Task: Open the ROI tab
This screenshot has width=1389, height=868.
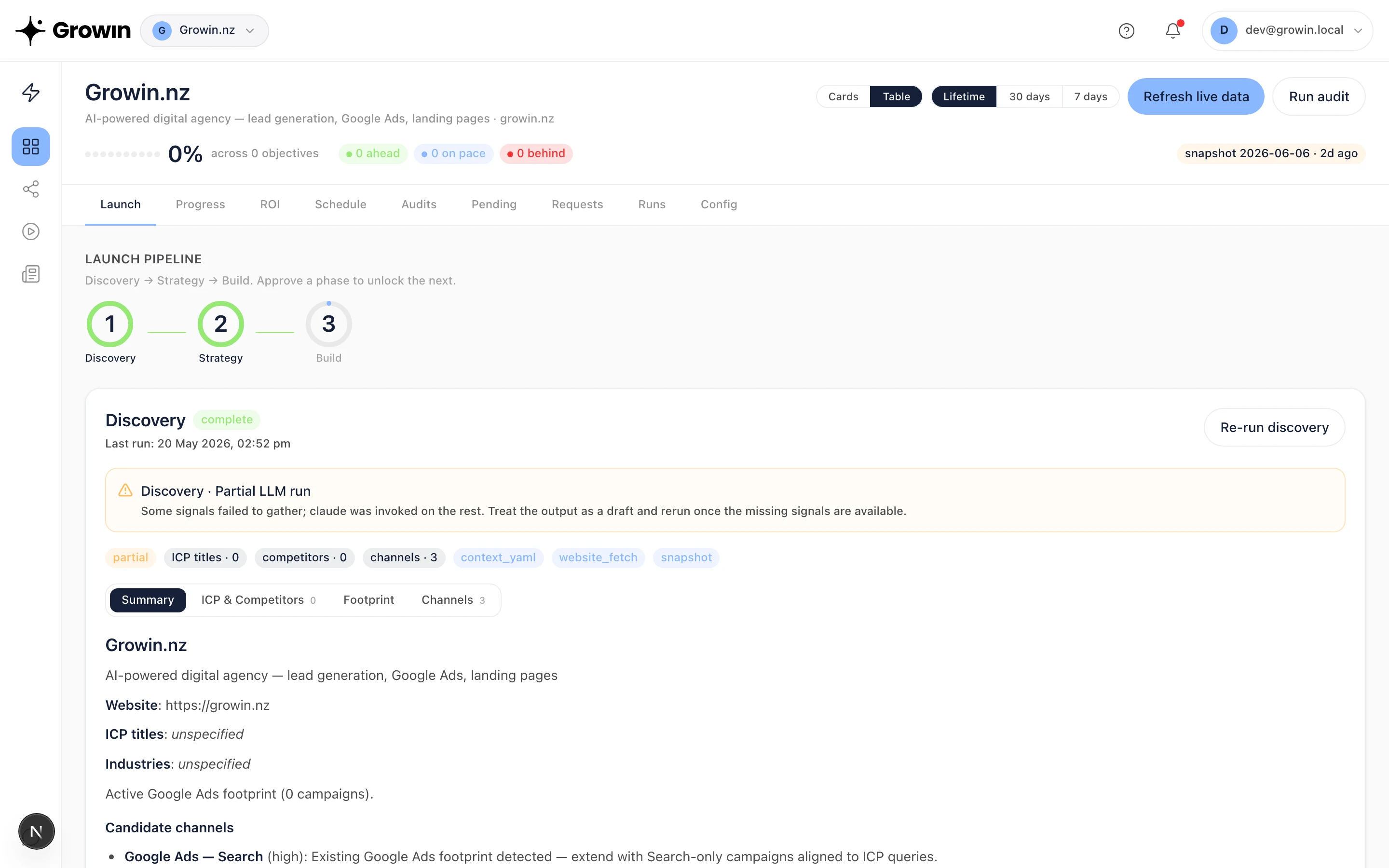Action: pos(270,204)
